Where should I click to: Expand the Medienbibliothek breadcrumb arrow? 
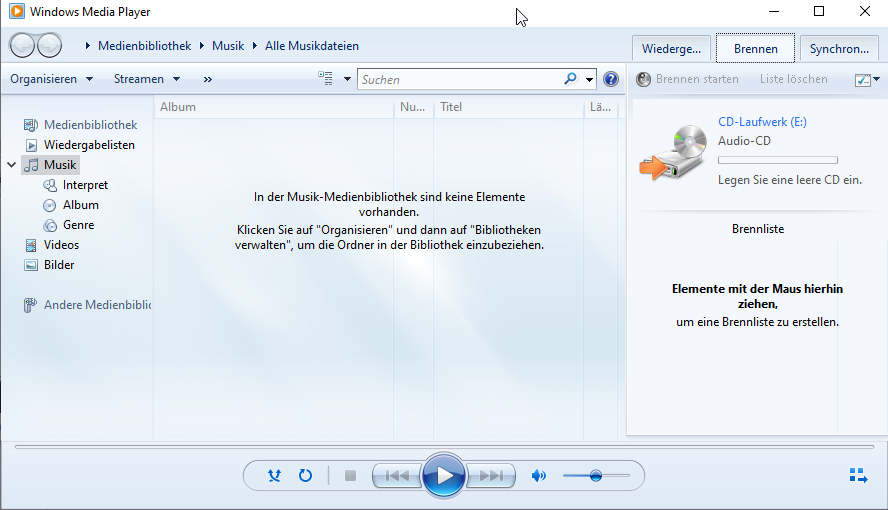click(x=87, y=46)
